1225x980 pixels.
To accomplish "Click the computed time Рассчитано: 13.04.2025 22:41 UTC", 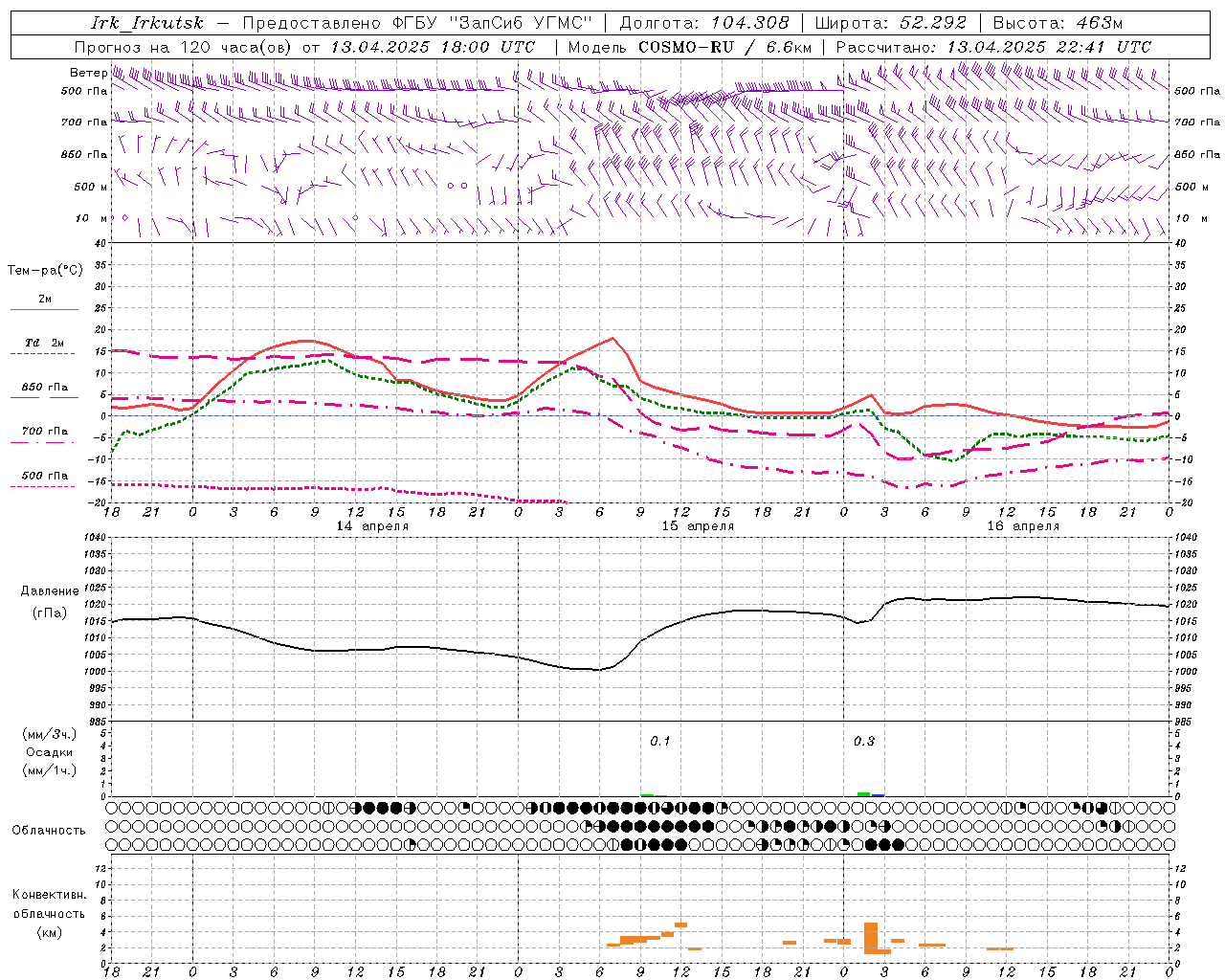I will (x=993, y=47).
